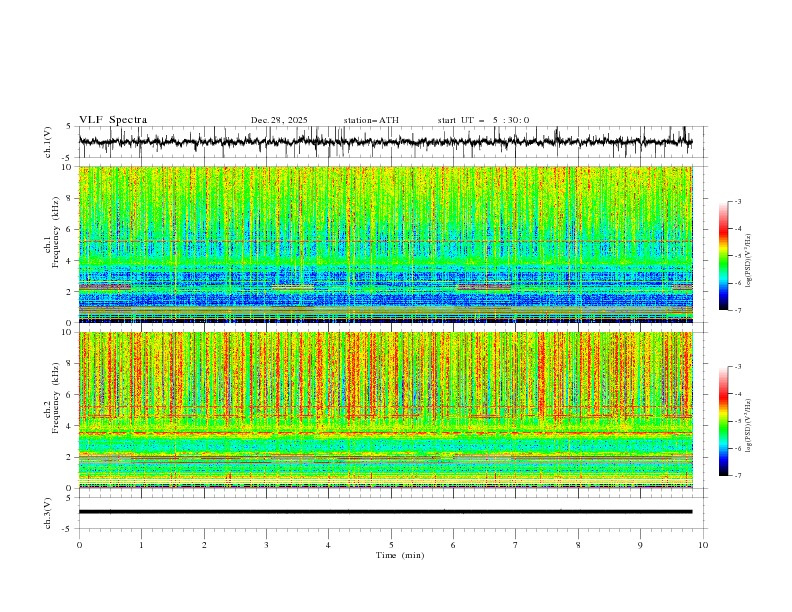Click inside the ch.1 spectrogram panel
The height and width of the screenshot is (612, 792).
tap(385, 244)
